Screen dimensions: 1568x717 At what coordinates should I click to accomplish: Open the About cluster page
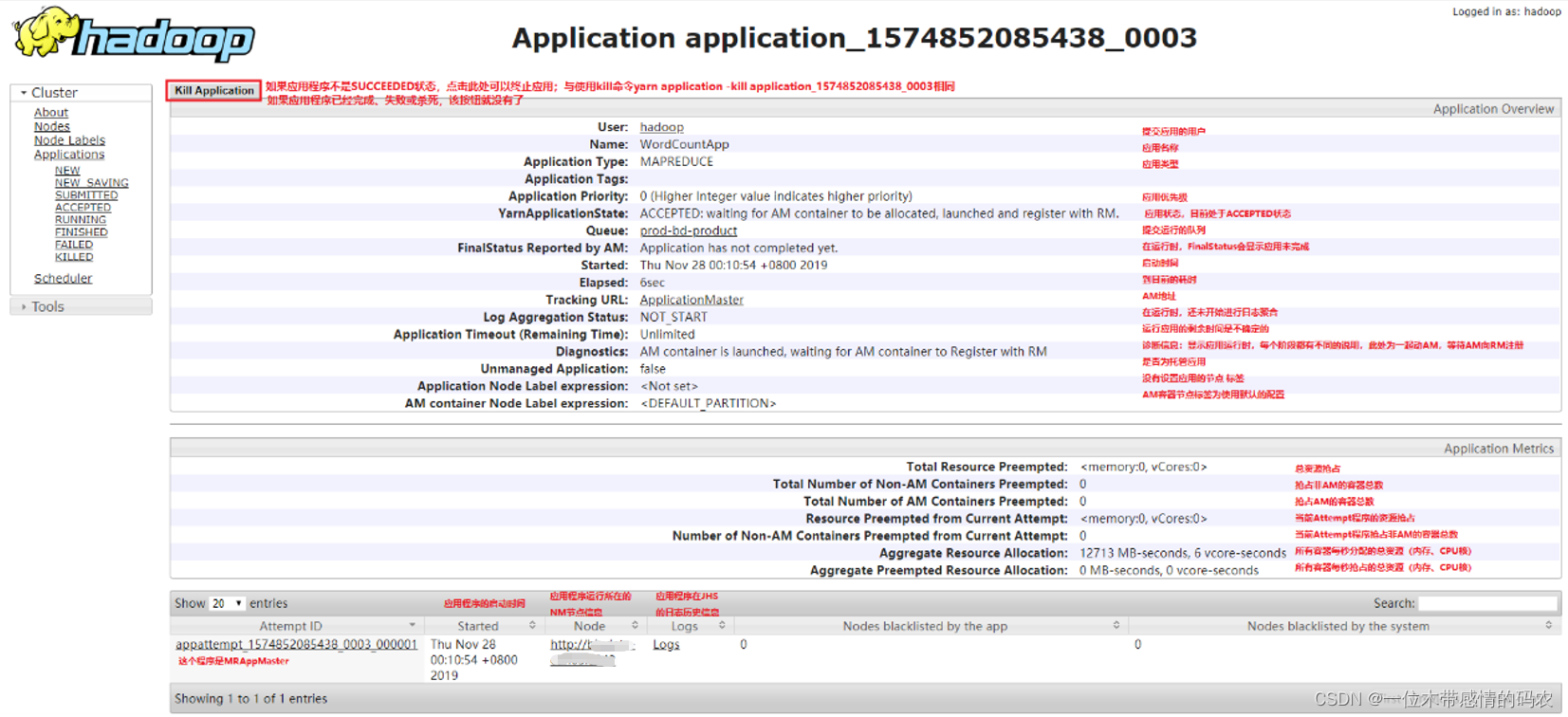coord(51,113)
